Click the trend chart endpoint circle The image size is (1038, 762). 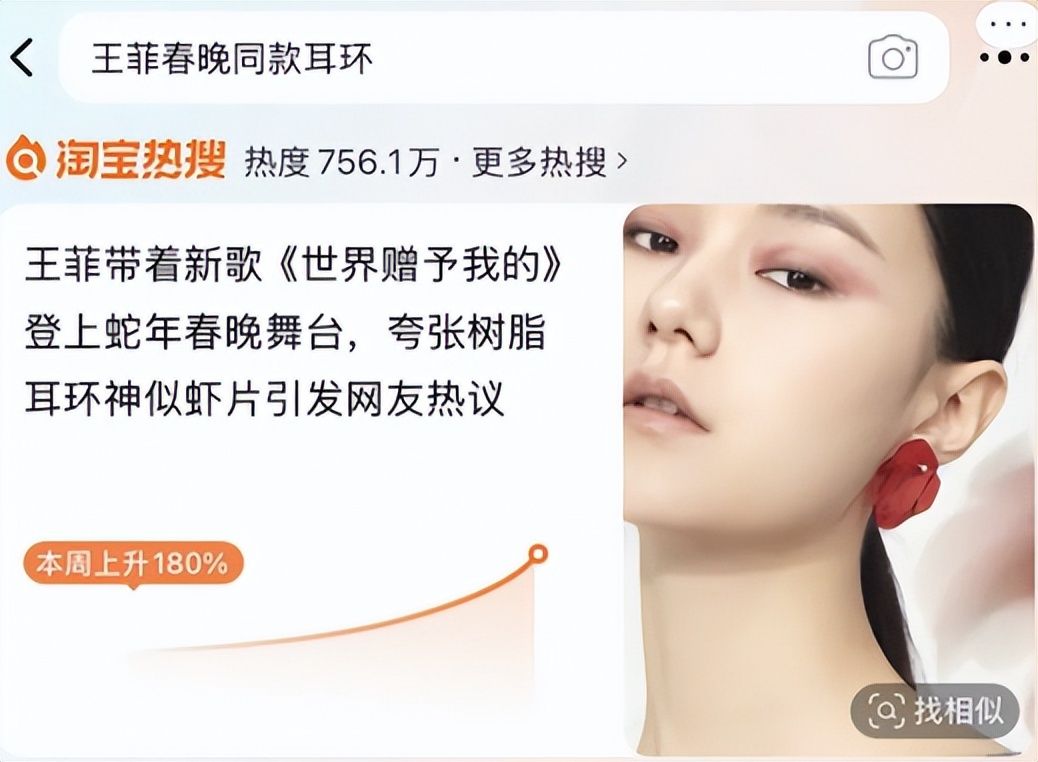(x=538, y=553)
